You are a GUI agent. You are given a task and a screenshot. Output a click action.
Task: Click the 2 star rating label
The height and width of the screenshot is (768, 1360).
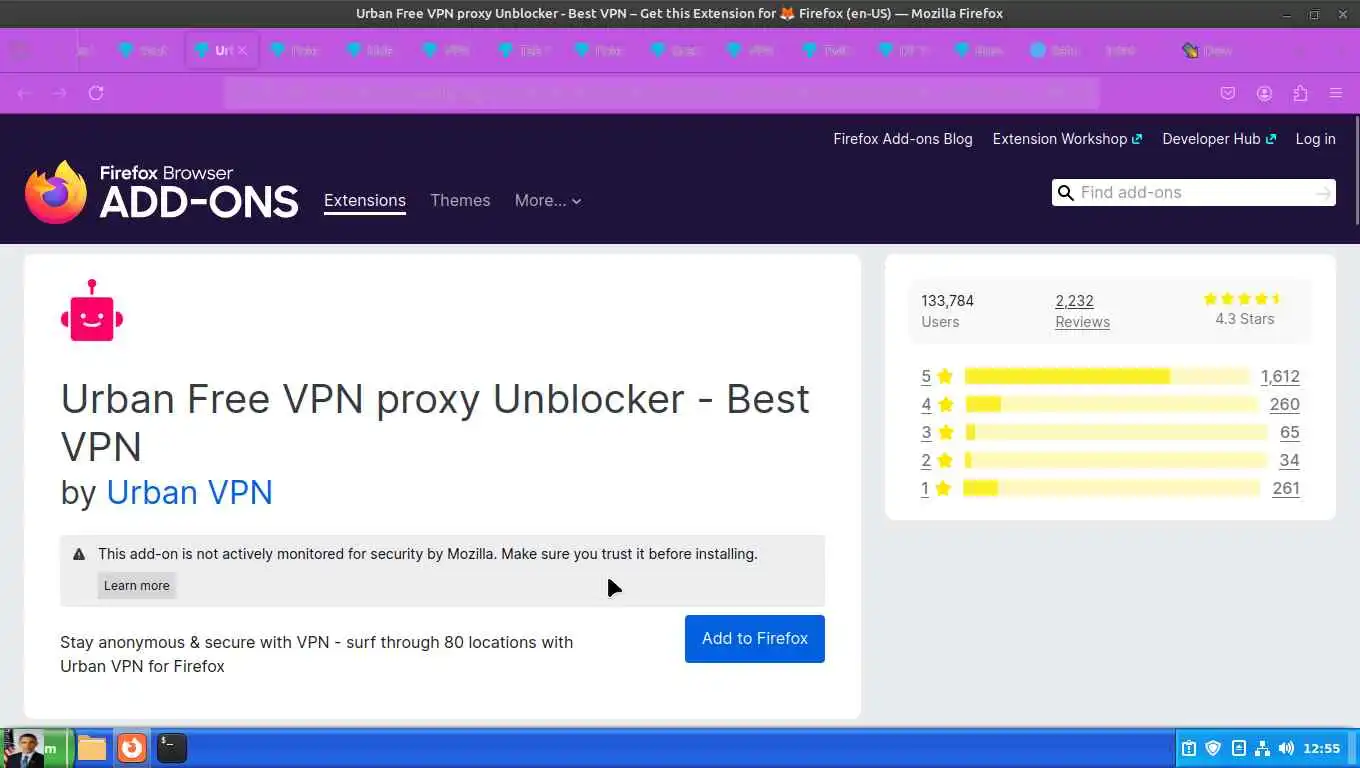point(938,461)
